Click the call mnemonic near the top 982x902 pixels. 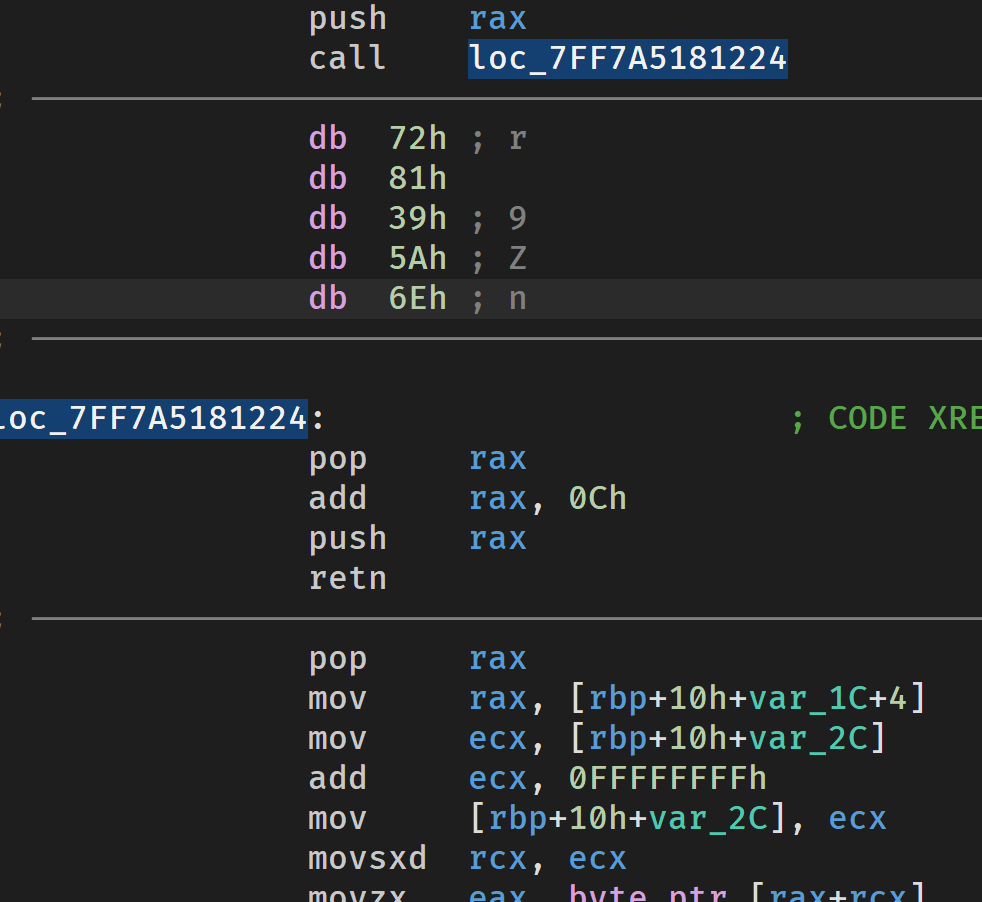pos(347,59)
